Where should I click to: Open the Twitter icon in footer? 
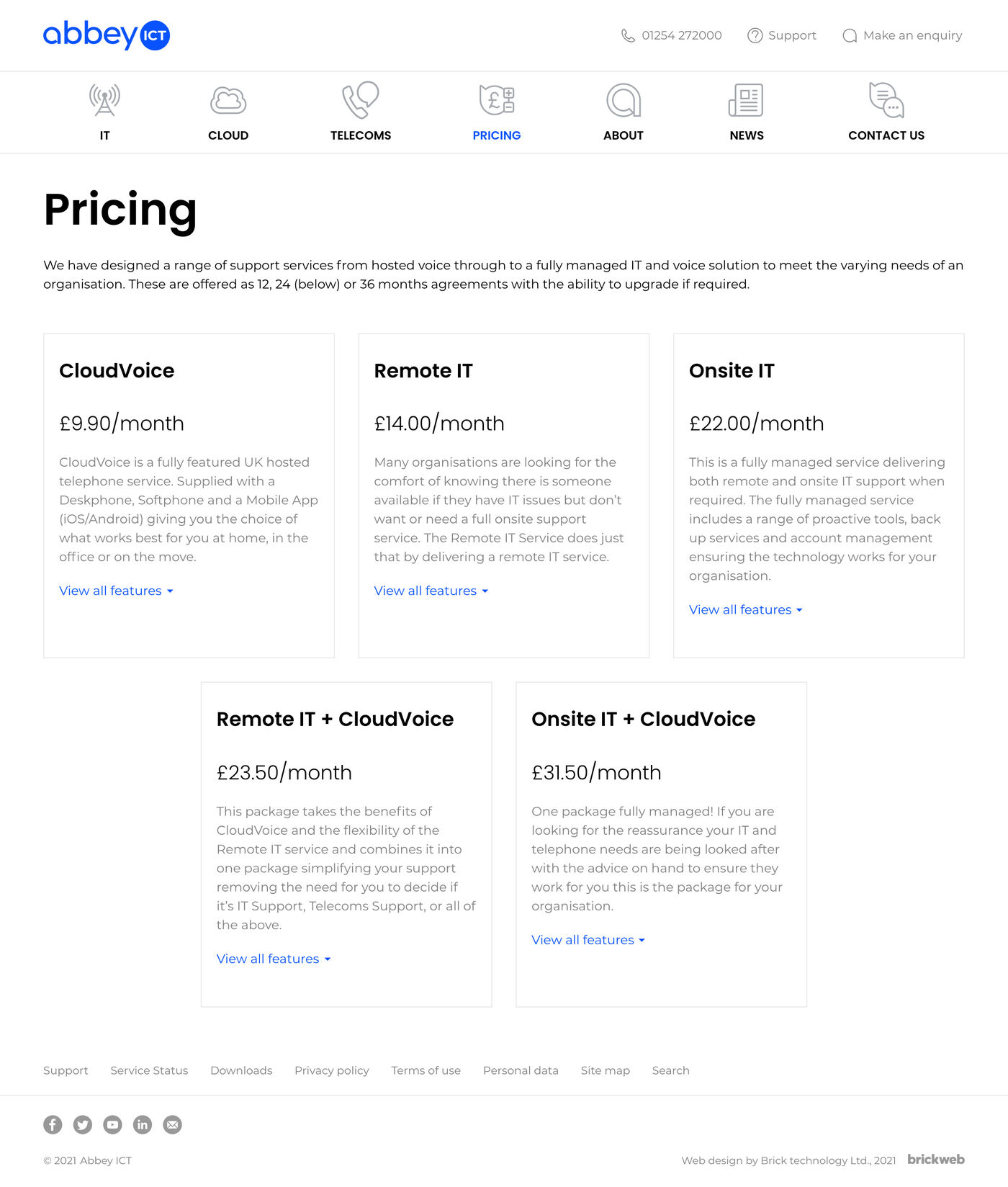pyautogui.click(x=83, y=1124)
